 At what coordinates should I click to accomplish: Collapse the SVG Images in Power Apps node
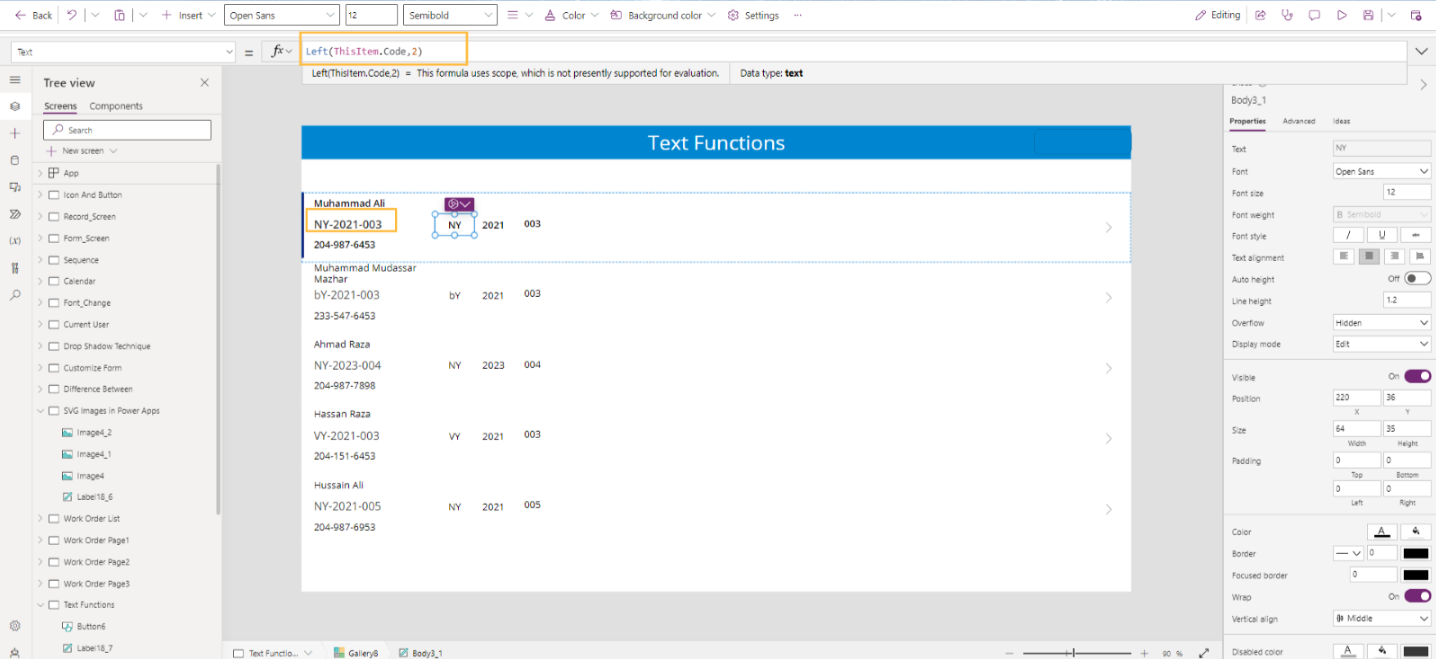(40, 410)
